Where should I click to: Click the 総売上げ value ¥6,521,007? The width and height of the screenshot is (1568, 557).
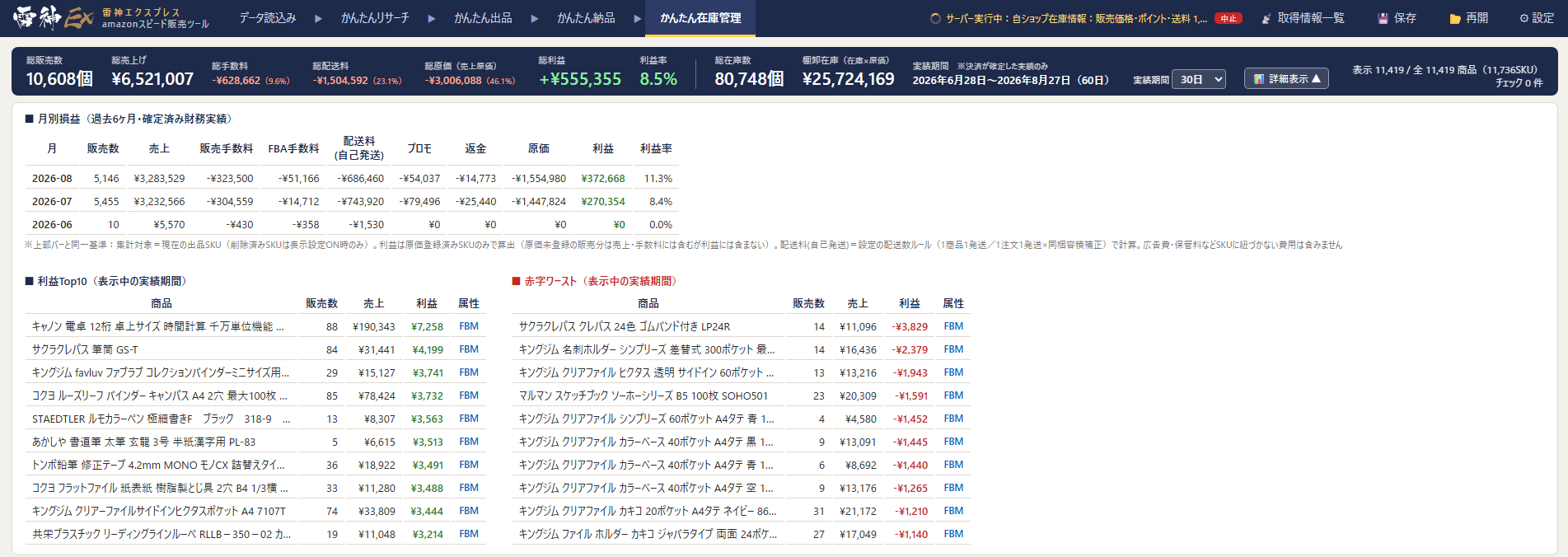click(152, 79)
